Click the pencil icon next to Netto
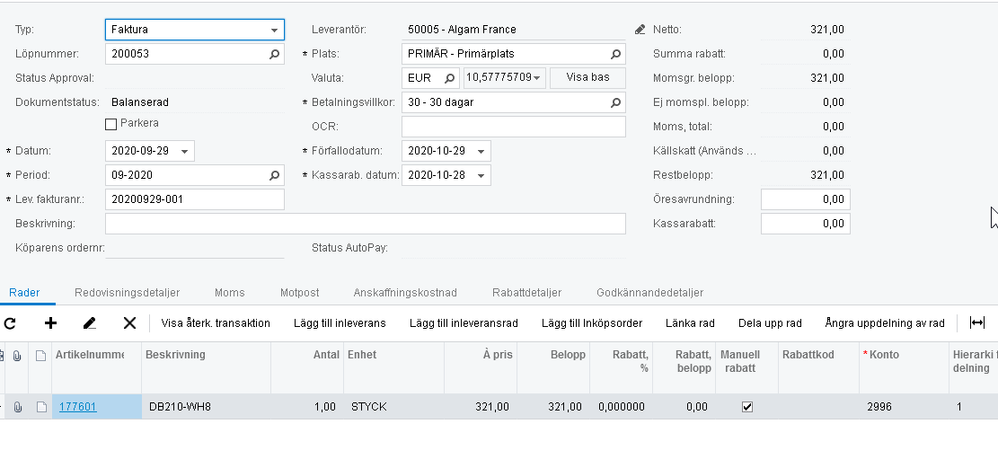Viewport: 998px width, 459px height. 640,30
